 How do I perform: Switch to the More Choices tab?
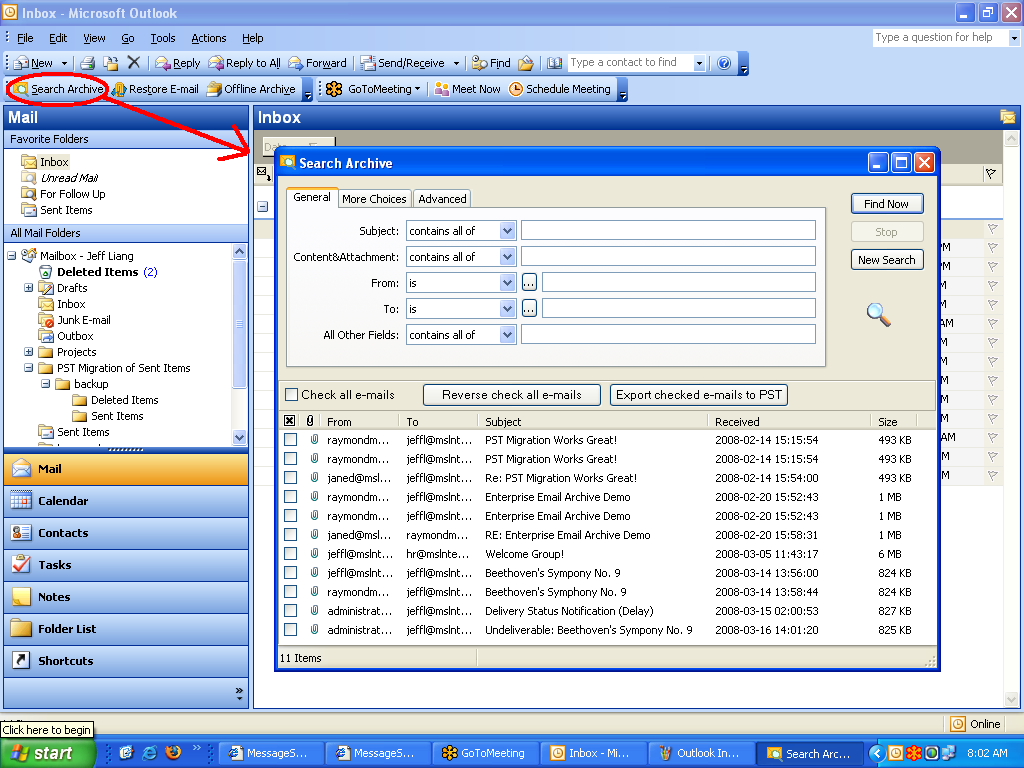[374, 199]
